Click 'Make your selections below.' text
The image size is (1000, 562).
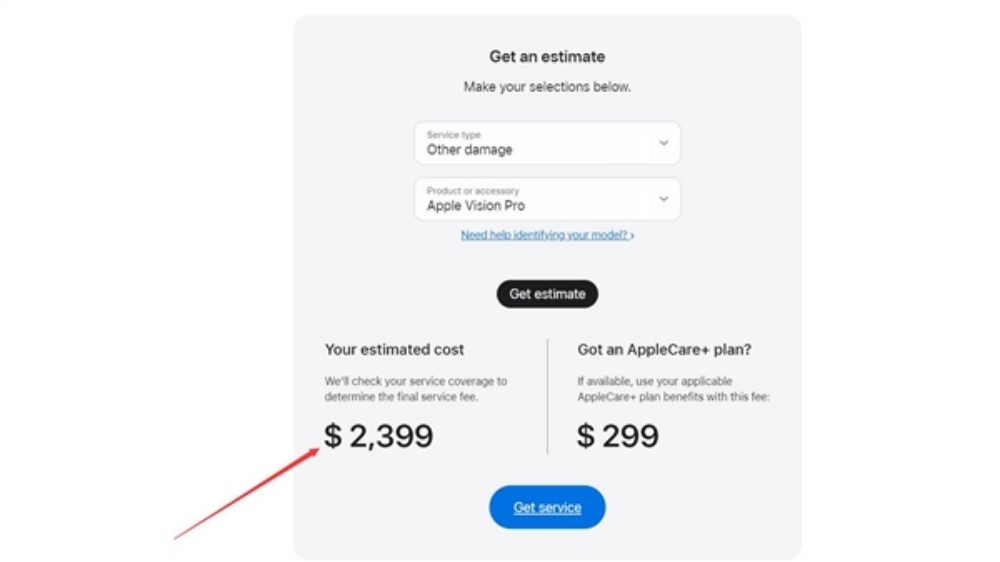coord(547,87)
